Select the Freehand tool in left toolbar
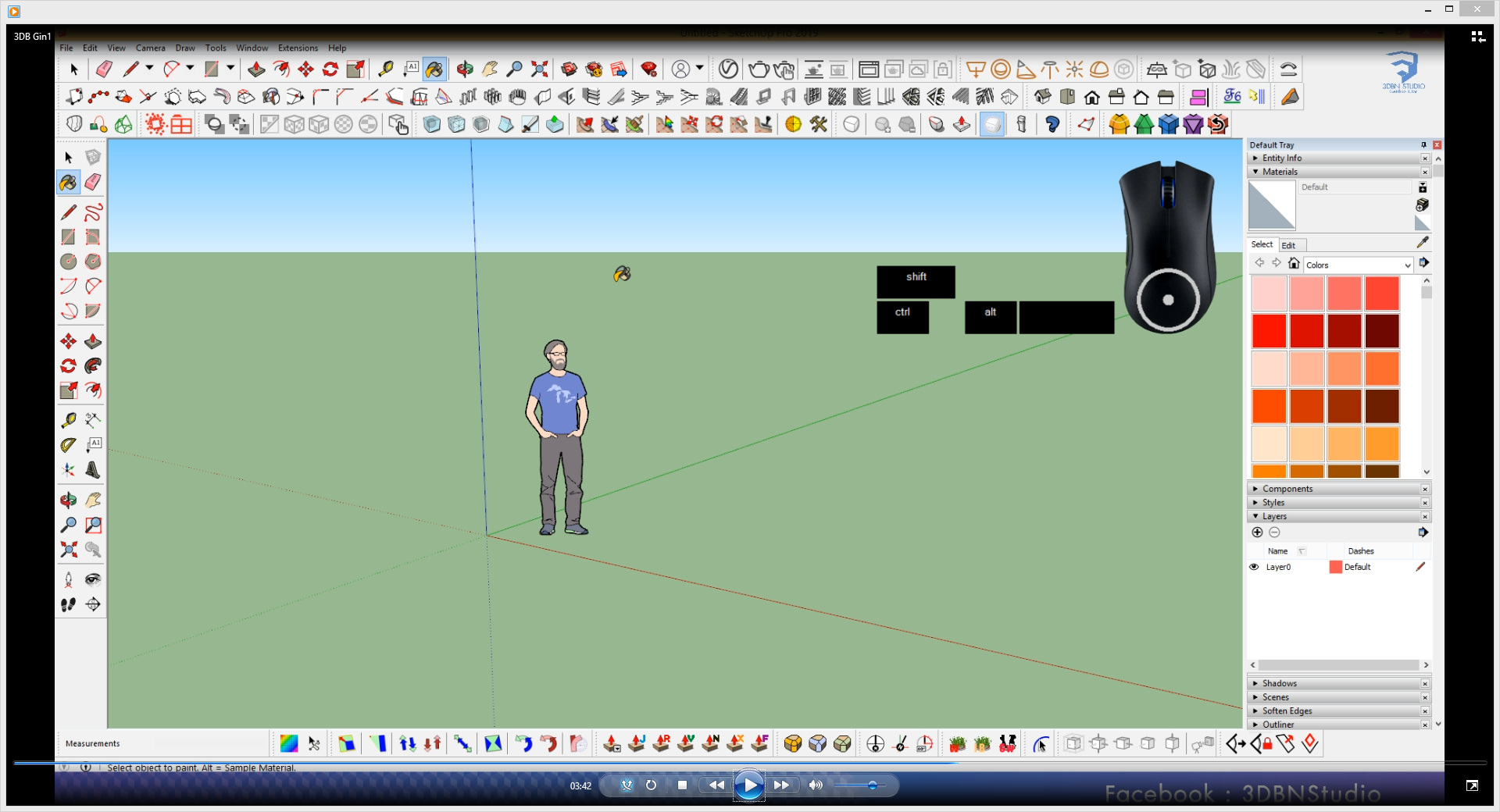1500x812 pixels. coord(93,212)
